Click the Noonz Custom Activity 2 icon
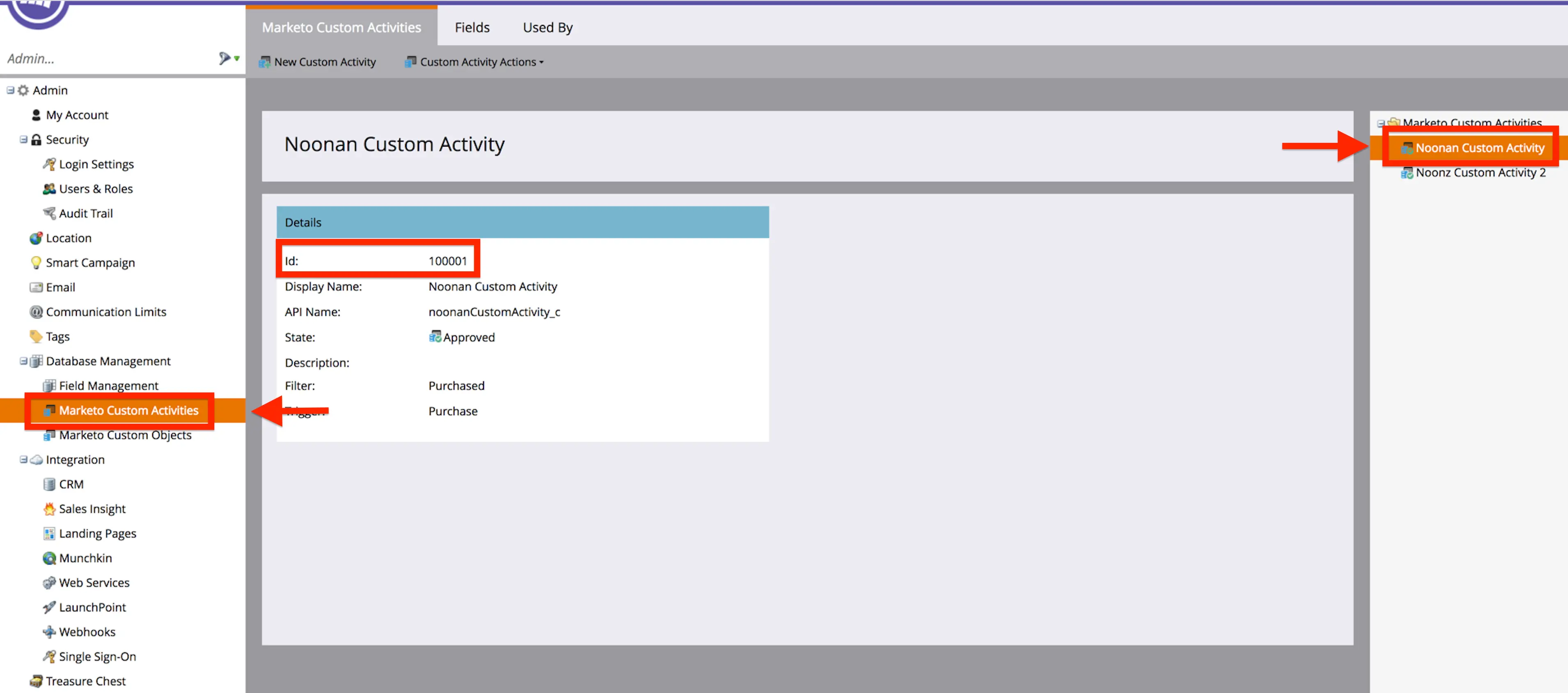 [x=1407, y=173]
